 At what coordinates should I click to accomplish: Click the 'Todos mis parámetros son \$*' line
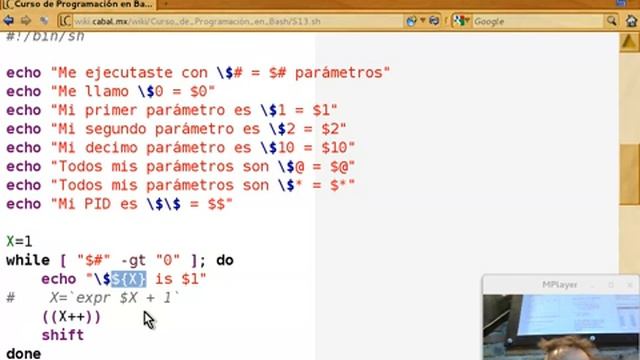click(x=180, y=185)
